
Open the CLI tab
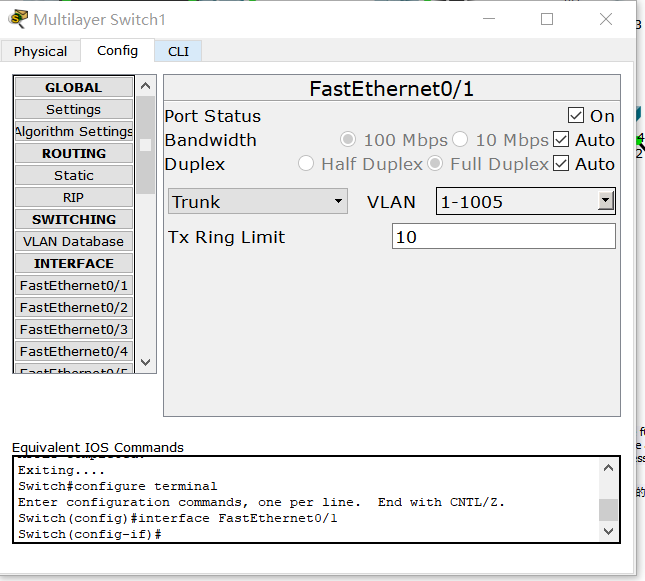pyautogui.click(x=178, y=51)
